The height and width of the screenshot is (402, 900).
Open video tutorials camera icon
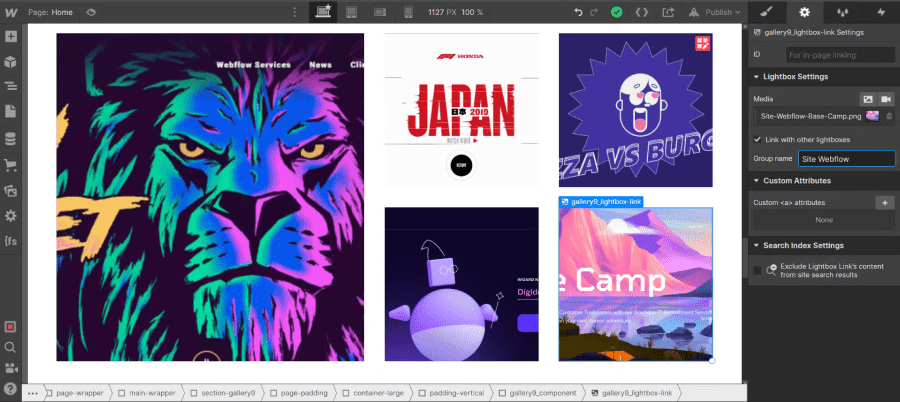(10, 368)
